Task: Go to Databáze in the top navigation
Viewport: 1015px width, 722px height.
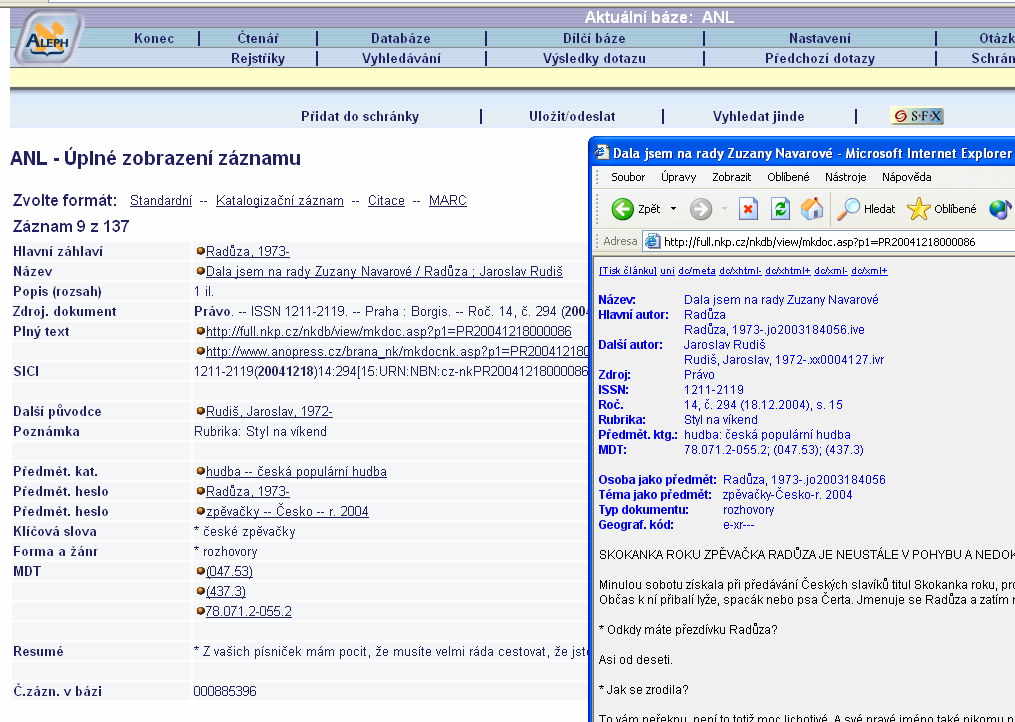Action: coord(401,38)
